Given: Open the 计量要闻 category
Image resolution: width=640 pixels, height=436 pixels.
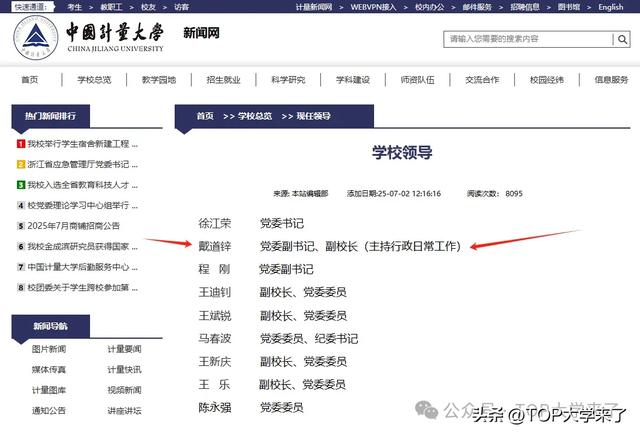Looking at the screenshot, I should (124, 349).
